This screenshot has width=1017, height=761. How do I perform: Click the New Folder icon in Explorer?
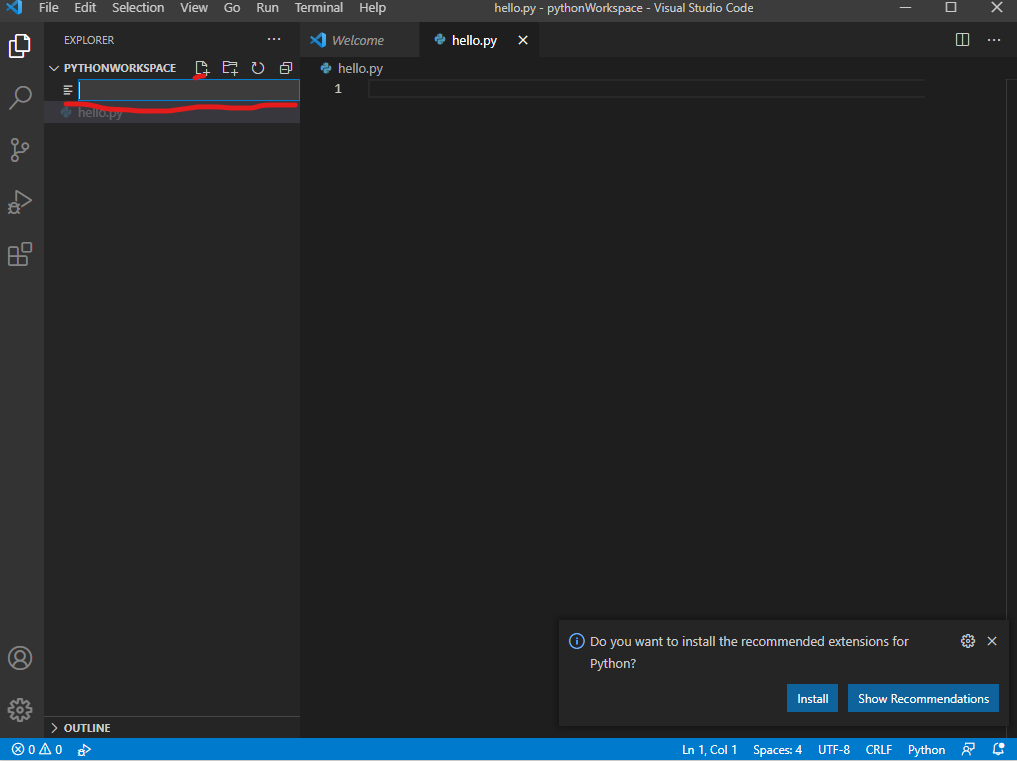click(x=230, y=68)
